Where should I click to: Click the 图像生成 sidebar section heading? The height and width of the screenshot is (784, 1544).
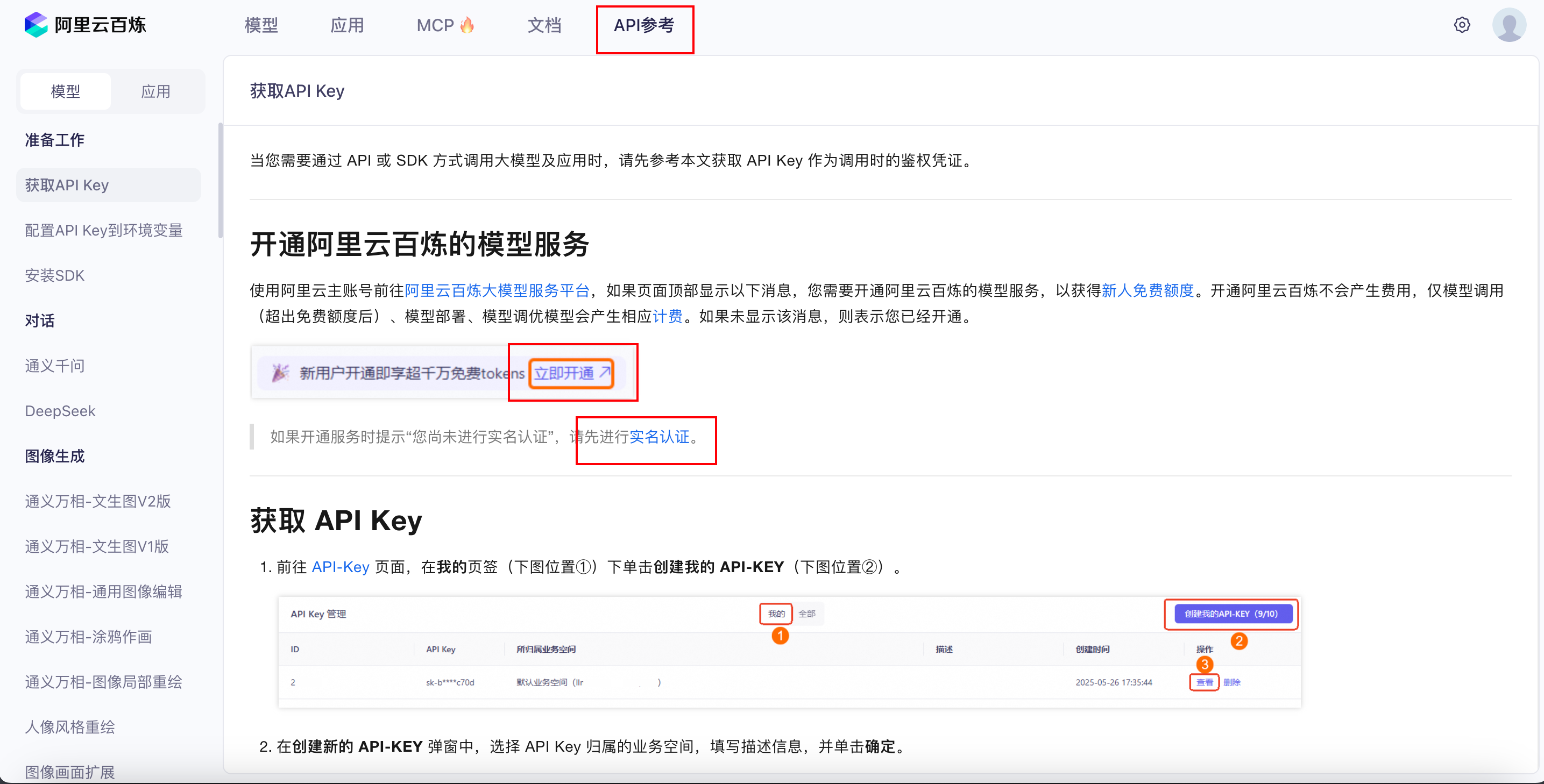click(54, 456)
